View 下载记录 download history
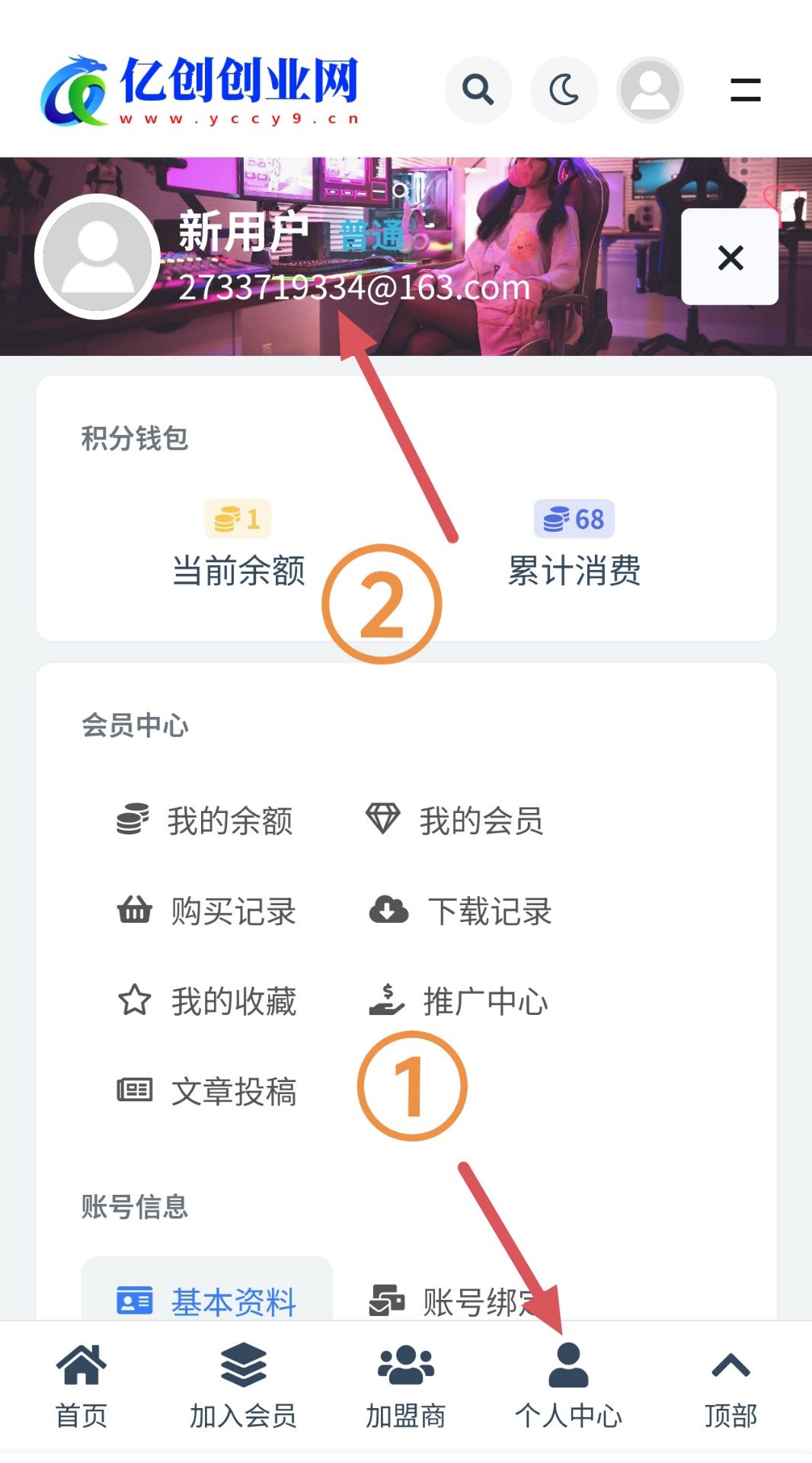Image resolution: width=812 pixels, height=1463 pixels. pos(460,911)
